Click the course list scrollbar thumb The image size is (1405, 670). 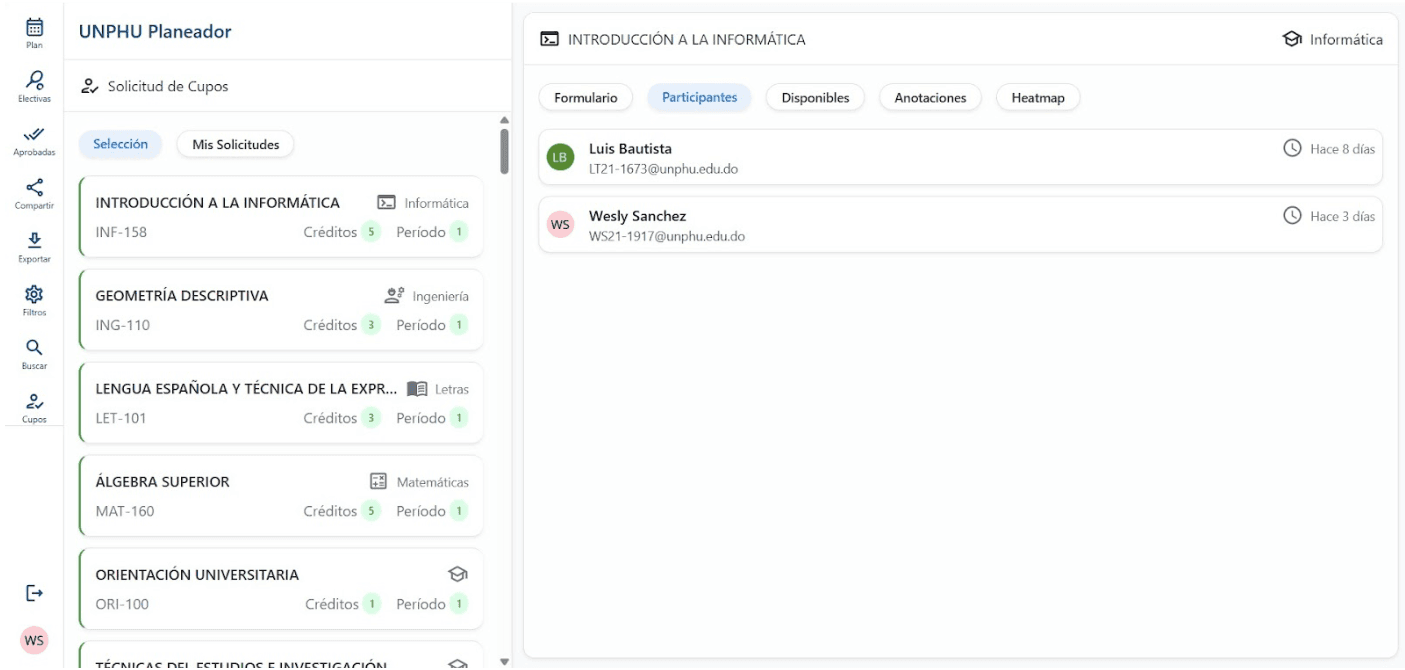click(x=504, y=151)
